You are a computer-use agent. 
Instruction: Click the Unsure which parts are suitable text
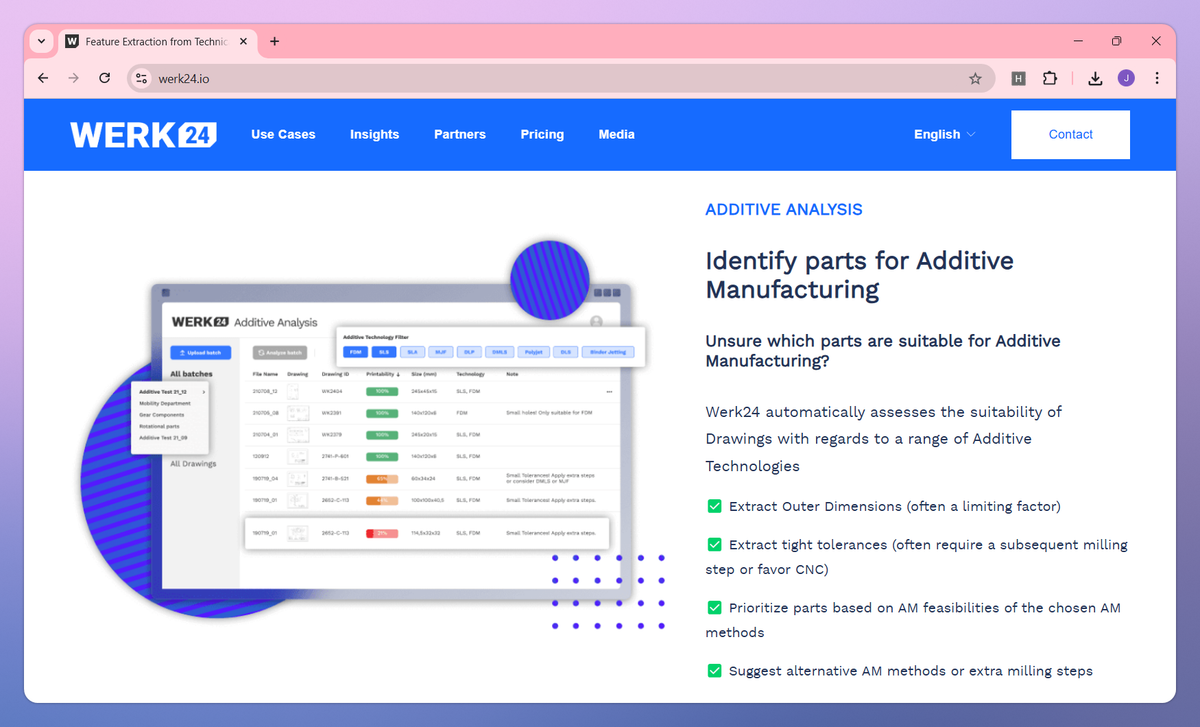click(883, 351)
